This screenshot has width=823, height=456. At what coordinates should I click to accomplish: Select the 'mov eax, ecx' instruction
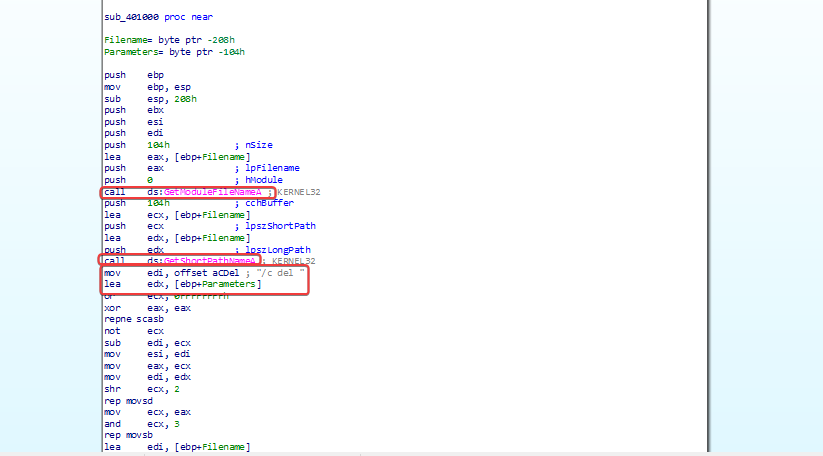[147, 366]
